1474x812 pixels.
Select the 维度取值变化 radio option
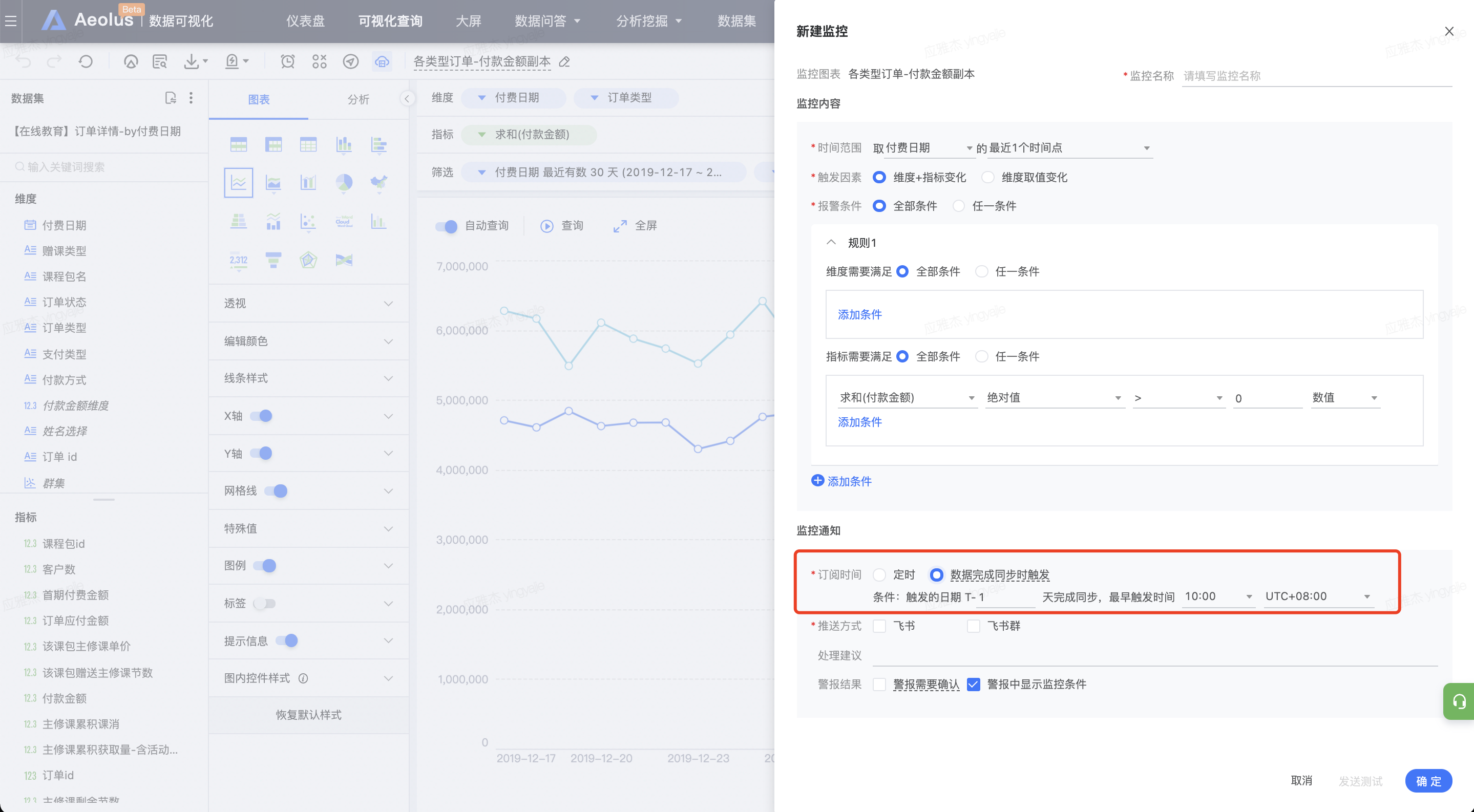pyautogui.click(x=987, y=178)
